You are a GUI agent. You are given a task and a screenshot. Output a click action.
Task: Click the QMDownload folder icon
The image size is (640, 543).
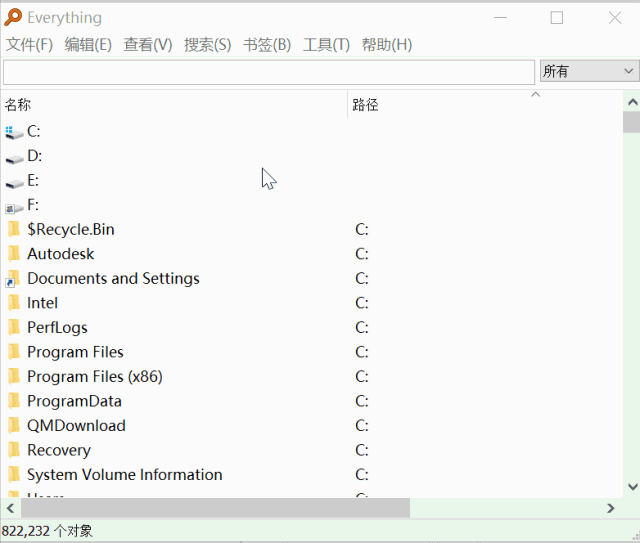click(x=14, y=425)
